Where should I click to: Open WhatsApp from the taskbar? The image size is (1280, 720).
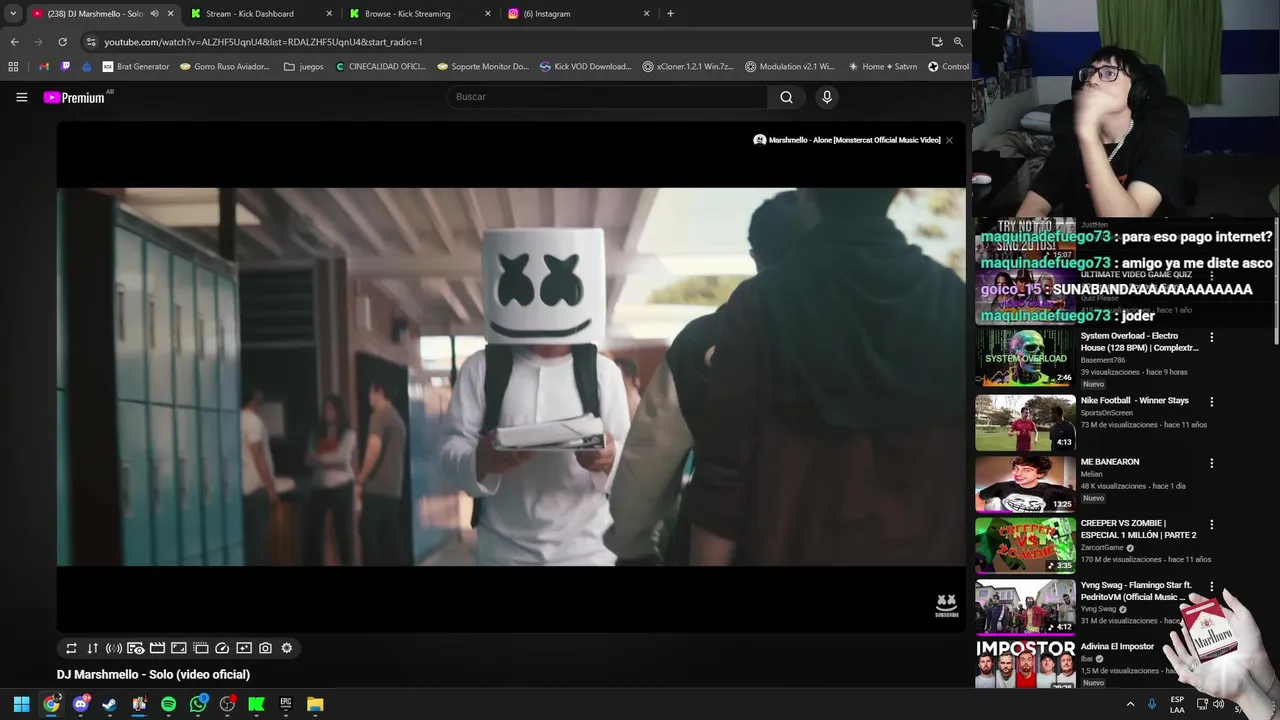point(198,704)
